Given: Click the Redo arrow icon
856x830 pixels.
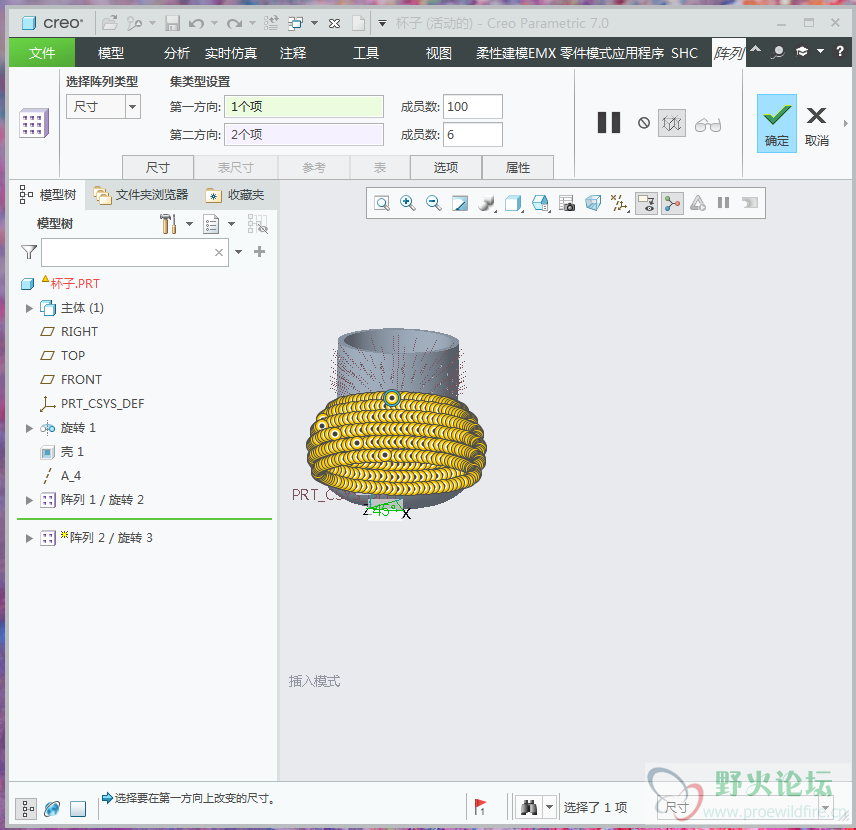Looking at the screenshot, I should point(235,23).
